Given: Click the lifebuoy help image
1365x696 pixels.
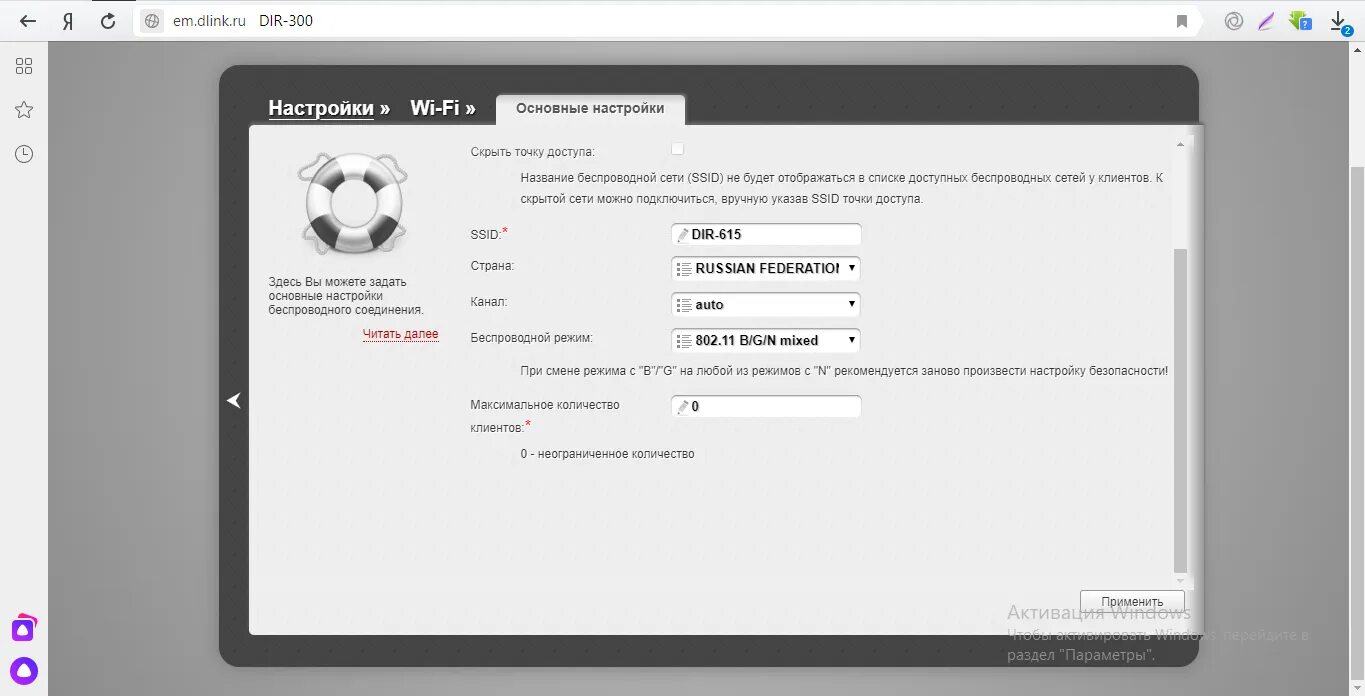Looking at the screenshot, I should (x=352, y=203).
